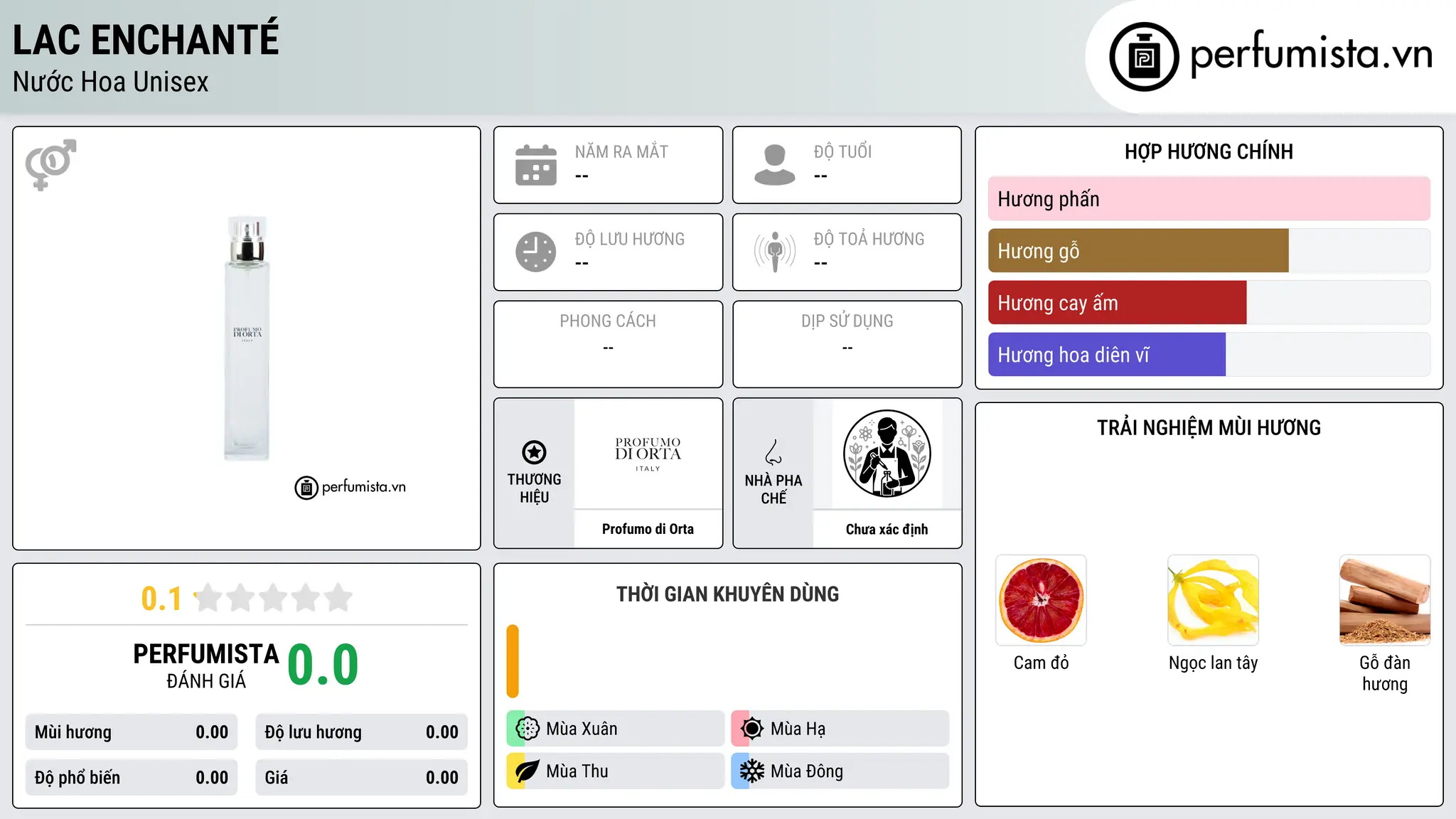Click the LAC ENCHANTÉ title
Viewport: 1456px width, 819px height.
click(146, 40)
